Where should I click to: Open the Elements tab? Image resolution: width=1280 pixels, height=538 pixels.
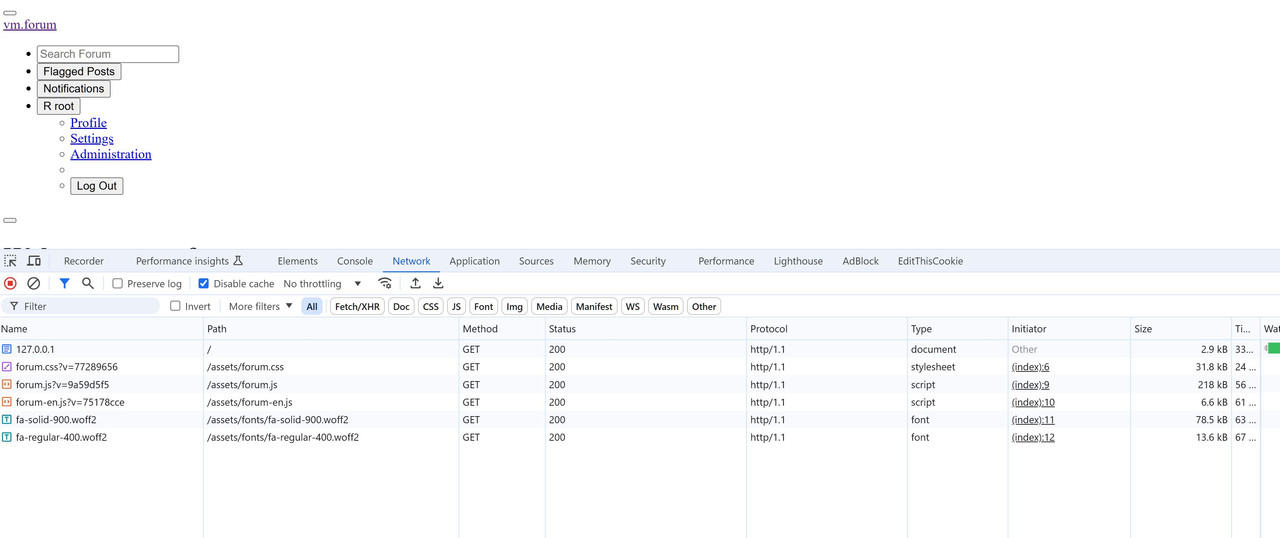(x=298, y=261)
